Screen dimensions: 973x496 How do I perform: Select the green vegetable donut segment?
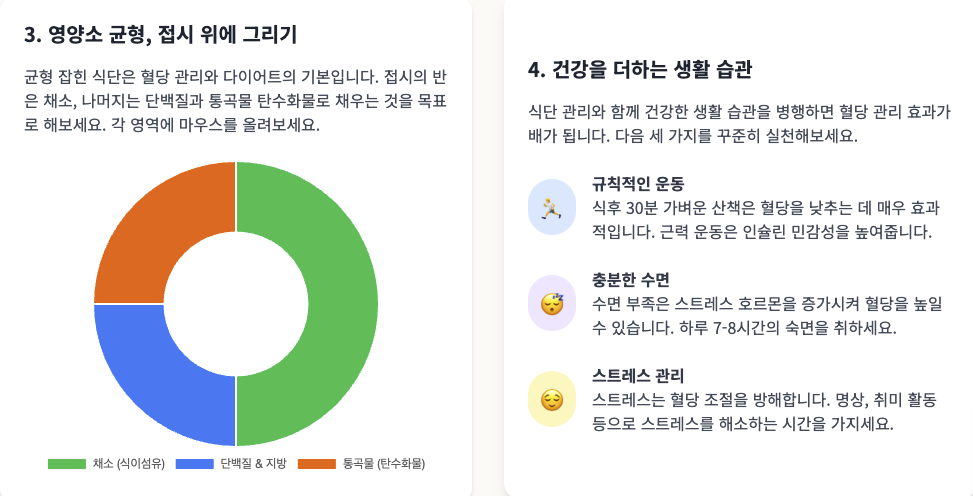(343, 304)
